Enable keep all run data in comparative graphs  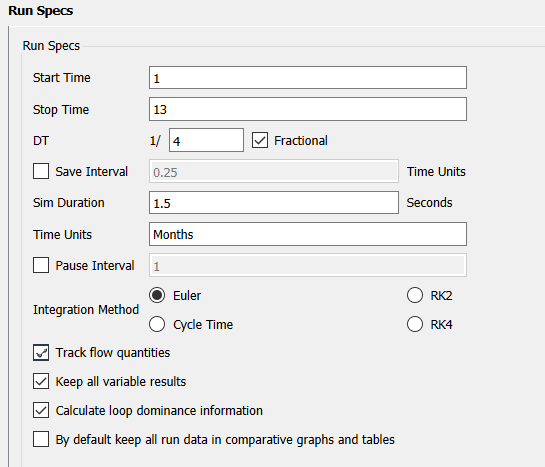(41, 439)
